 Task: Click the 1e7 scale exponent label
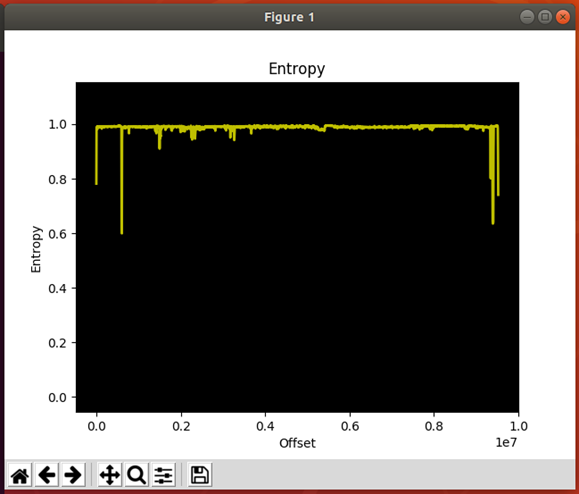(x=506, y=442)
